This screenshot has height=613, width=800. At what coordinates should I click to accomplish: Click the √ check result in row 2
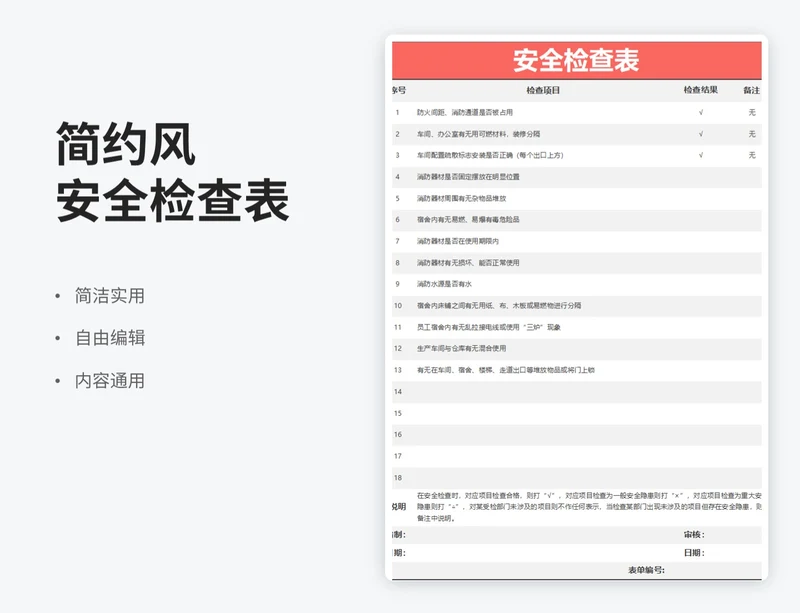[x=701, y=134]
